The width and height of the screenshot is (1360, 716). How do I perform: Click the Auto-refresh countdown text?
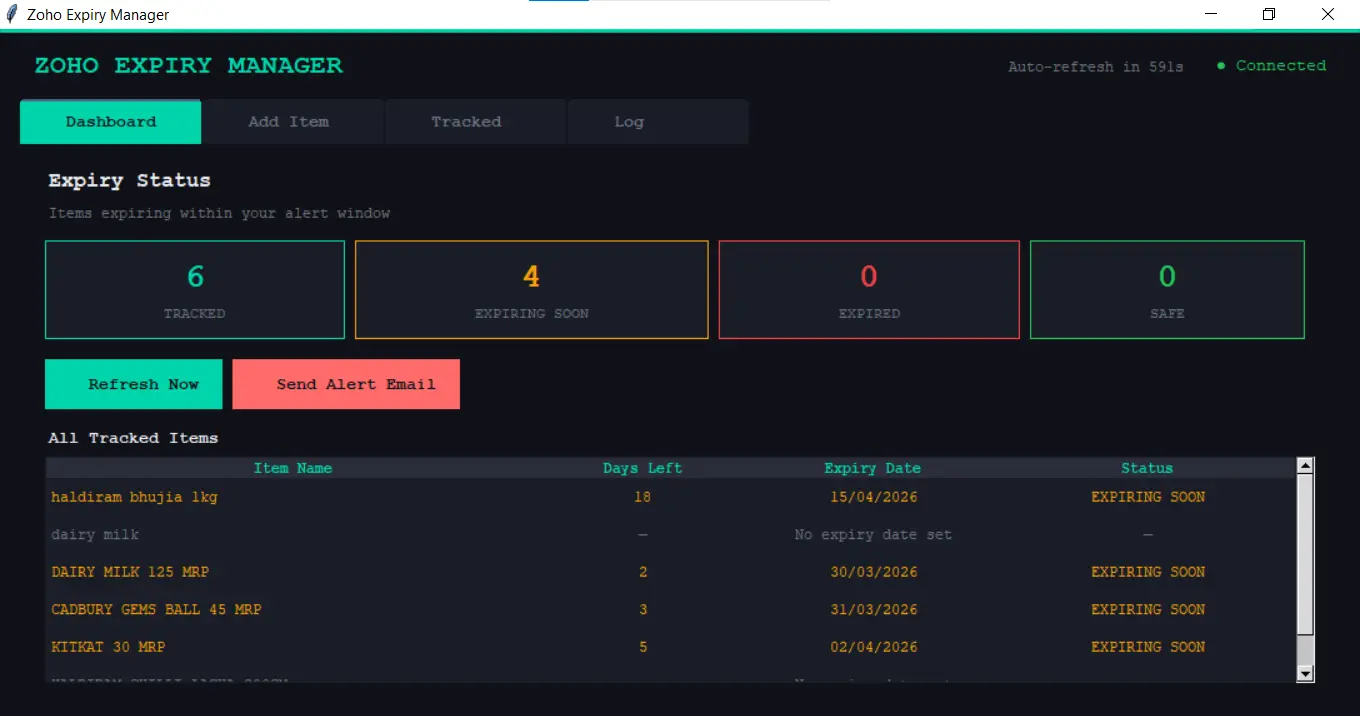[1095, 66]
